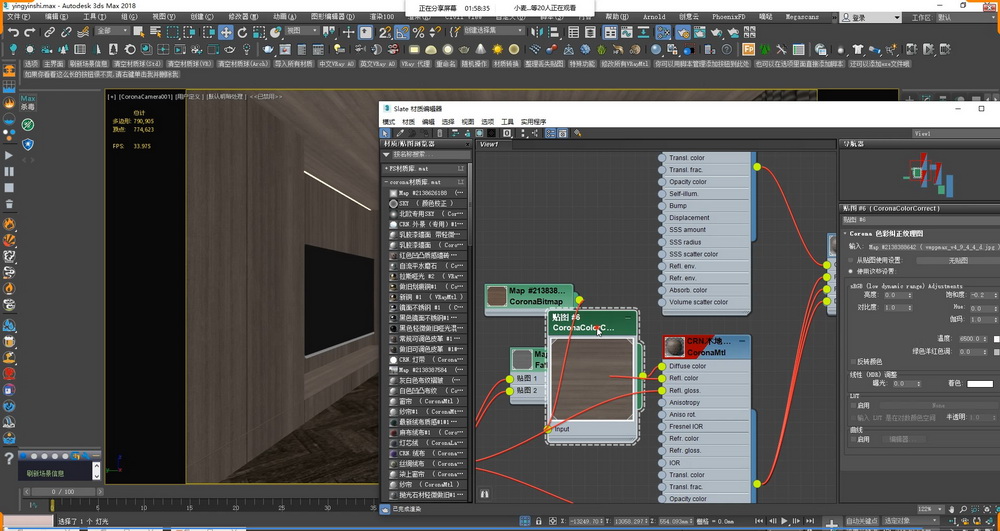The height and width of the screenshot is (531, 1000).
Task: Click the T-shirt icon in second toolbar
Action: coord(858,49)
